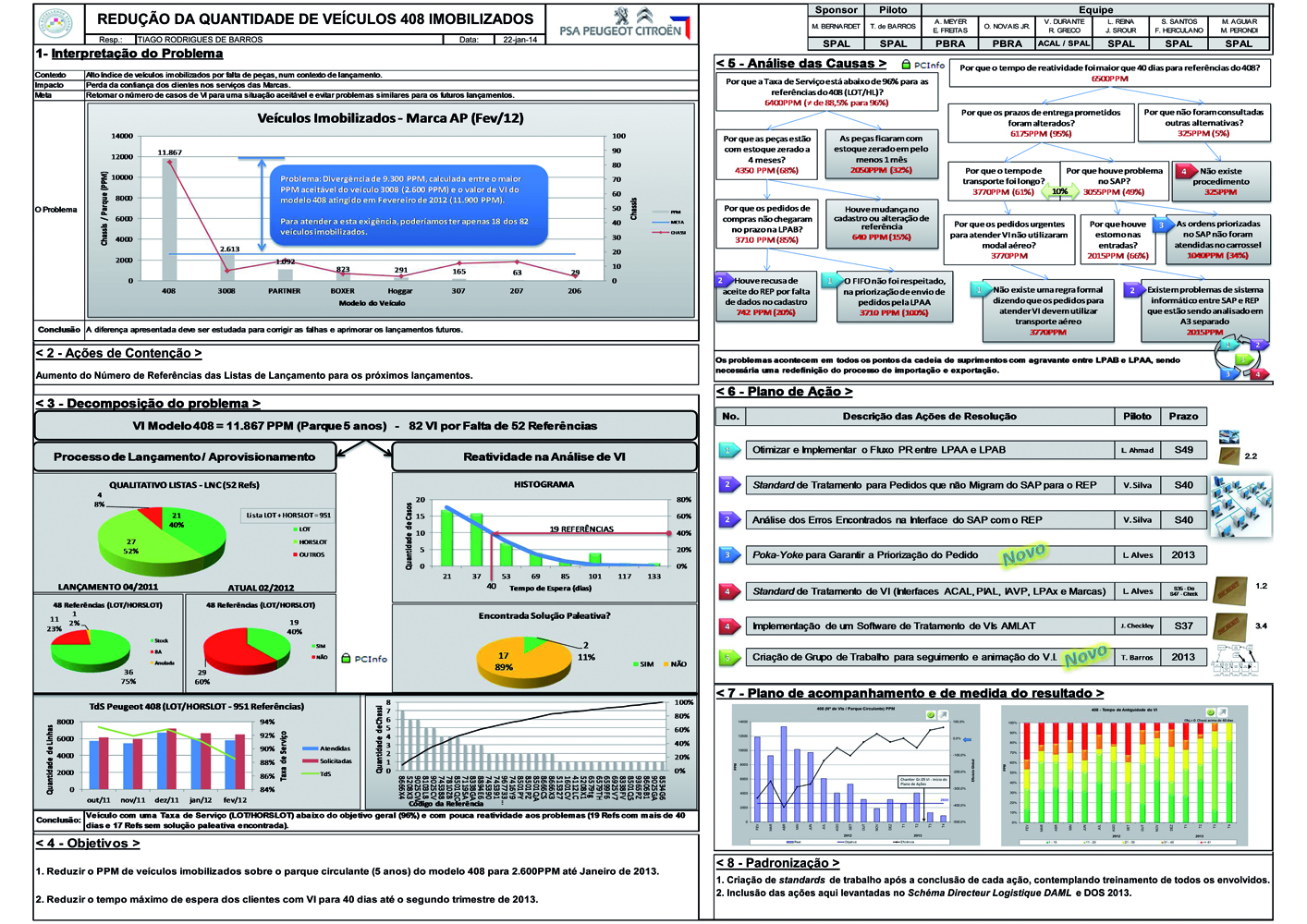Click the circular numbered cycle diagram under cause analysis
1307x924 pixels.
pyautogui.click(x=1242, y=359)
